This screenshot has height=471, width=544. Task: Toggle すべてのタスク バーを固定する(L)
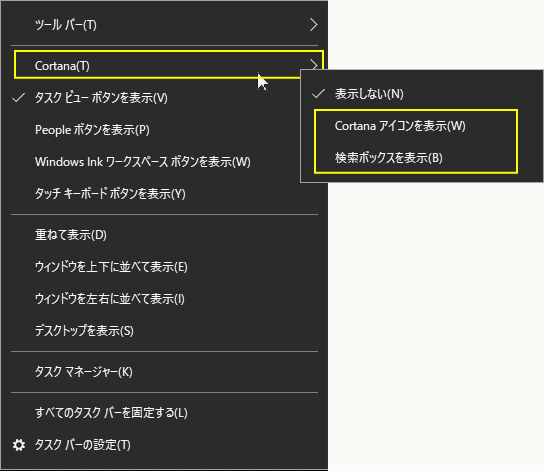click(165, 413)
